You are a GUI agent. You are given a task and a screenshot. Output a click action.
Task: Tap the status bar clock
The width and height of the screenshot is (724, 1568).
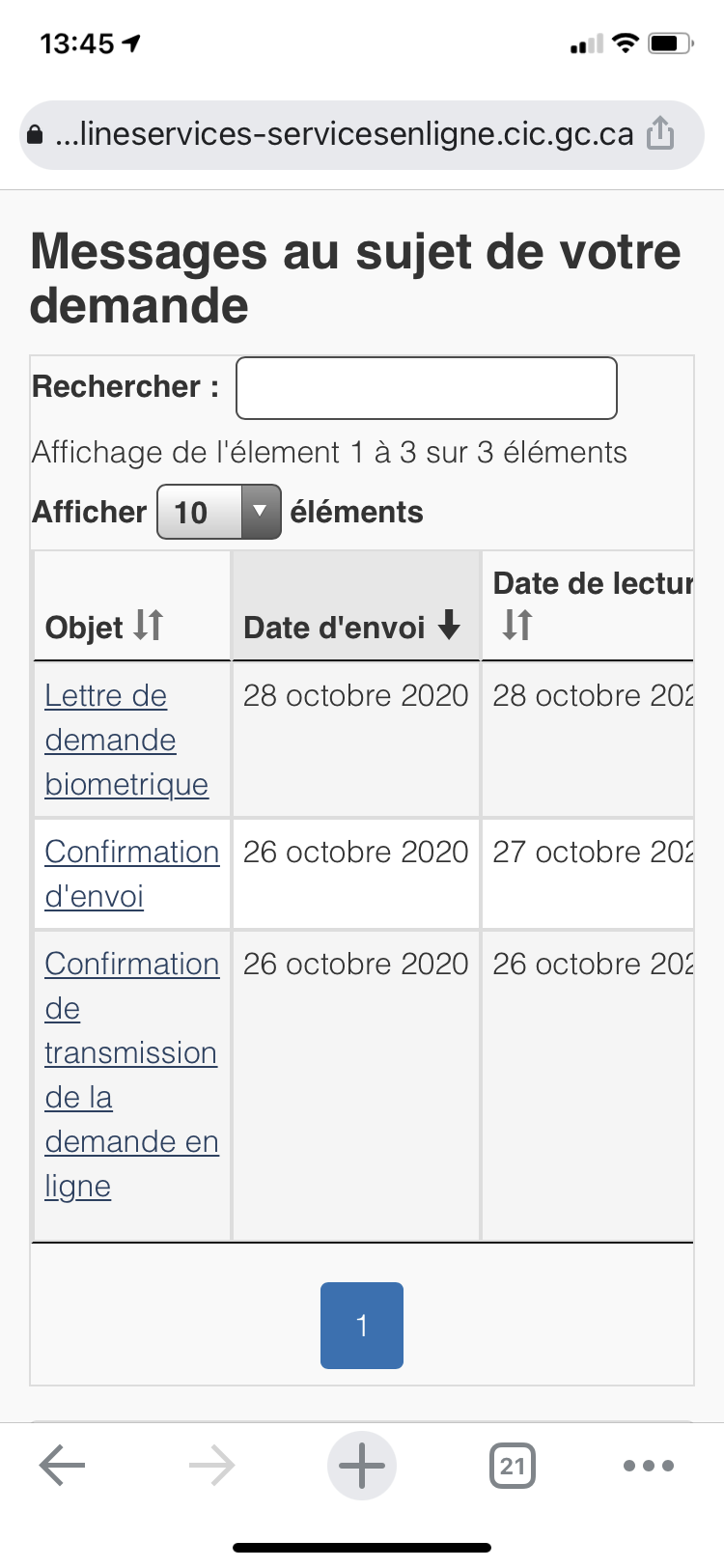(77, 43)
